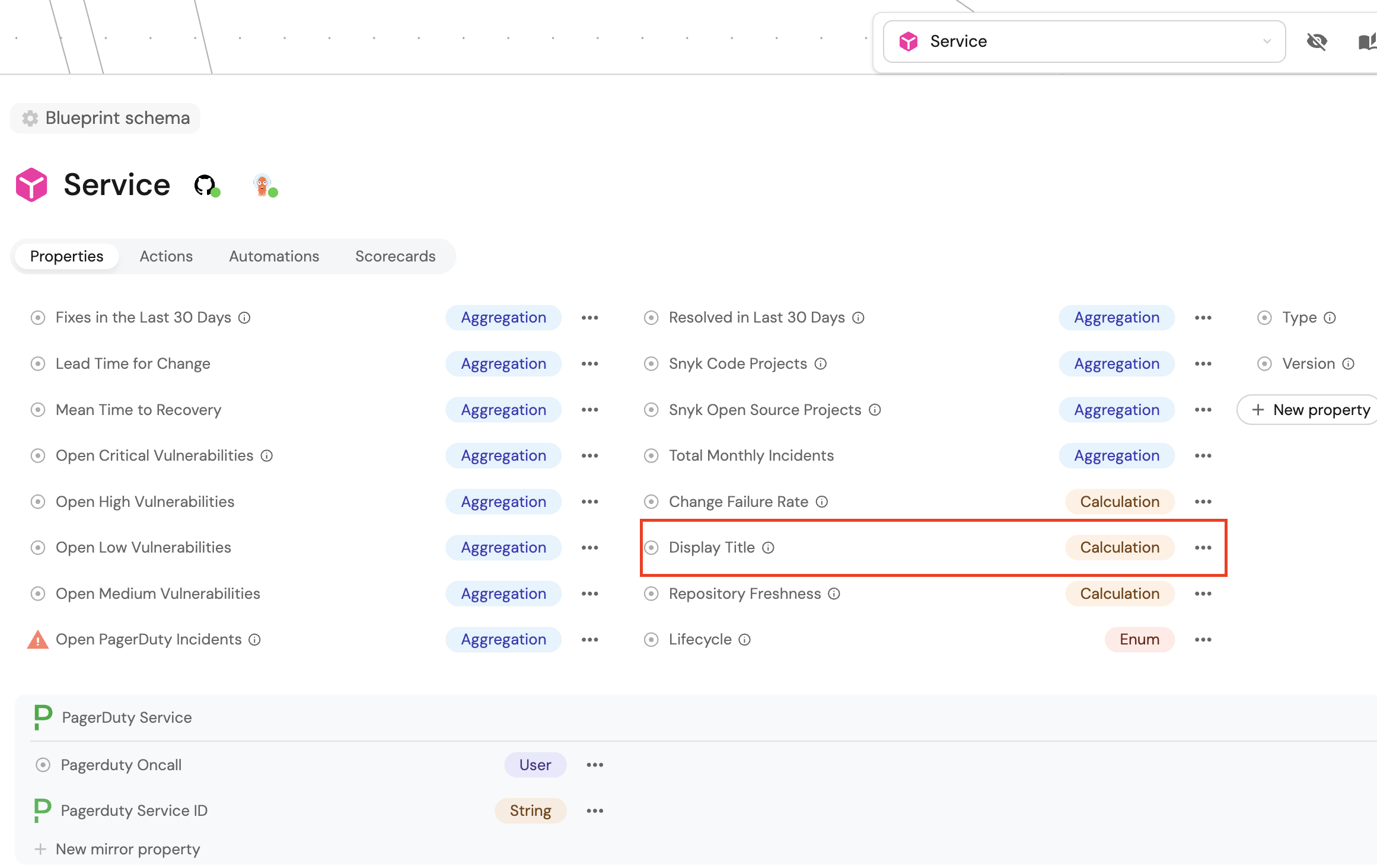This screenshot has height=868, width=1377.
Task: Select the radio circle beside Lead Time for Change
Action: click(x=38, y=364)
